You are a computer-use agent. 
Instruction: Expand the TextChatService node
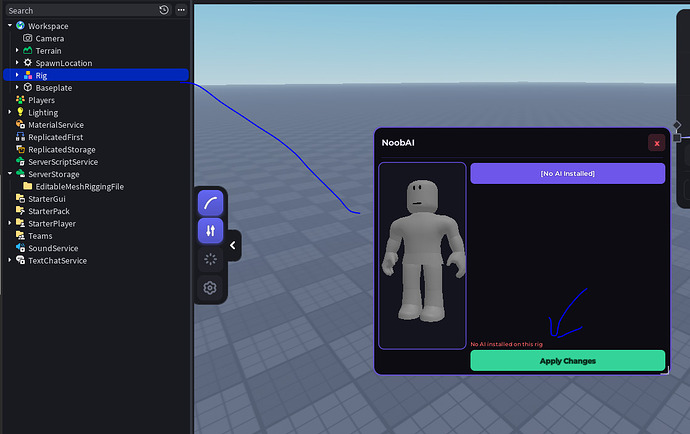click(x=10, y=260)
